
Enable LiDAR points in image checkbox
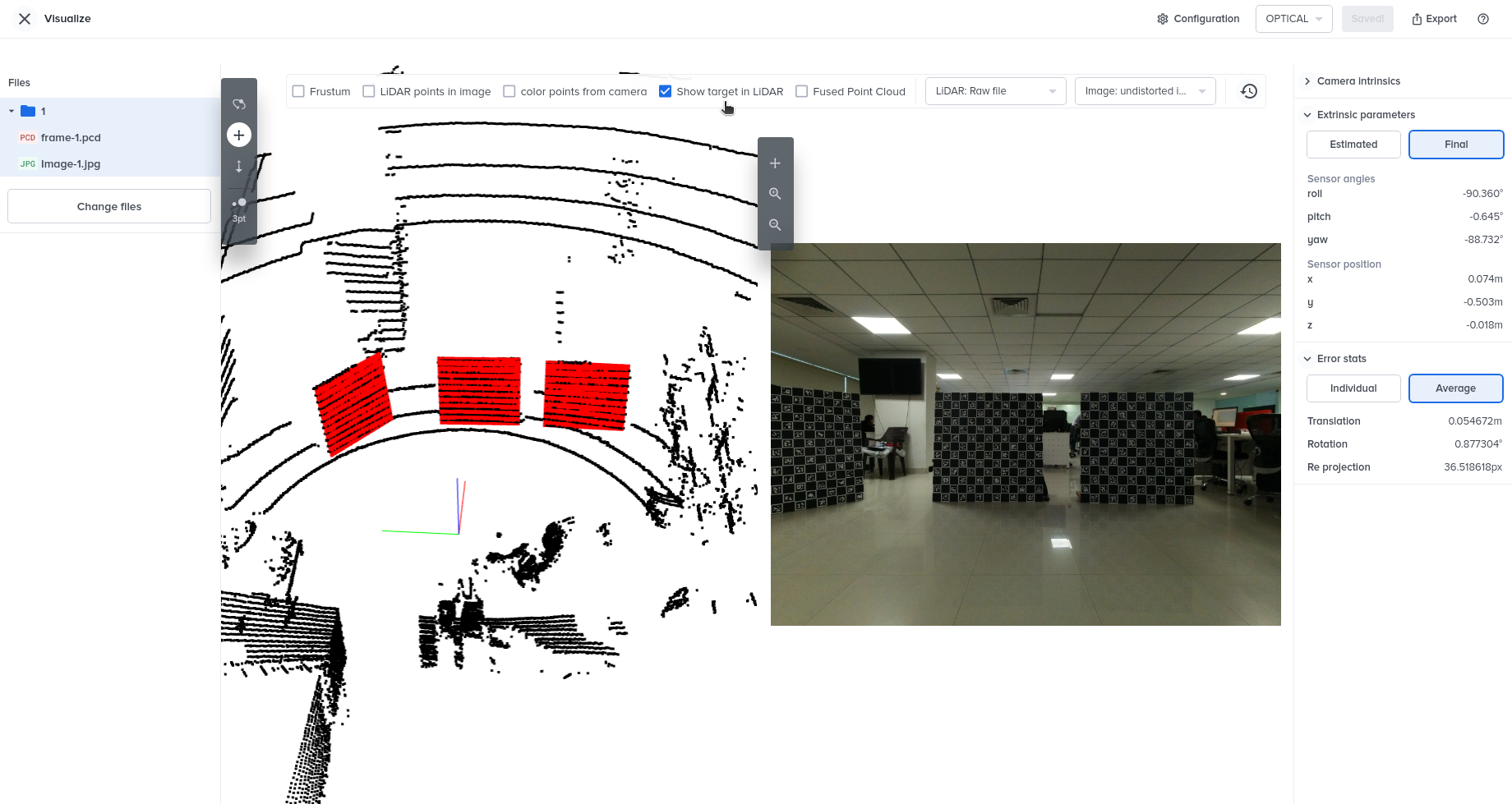click(369, 91)
